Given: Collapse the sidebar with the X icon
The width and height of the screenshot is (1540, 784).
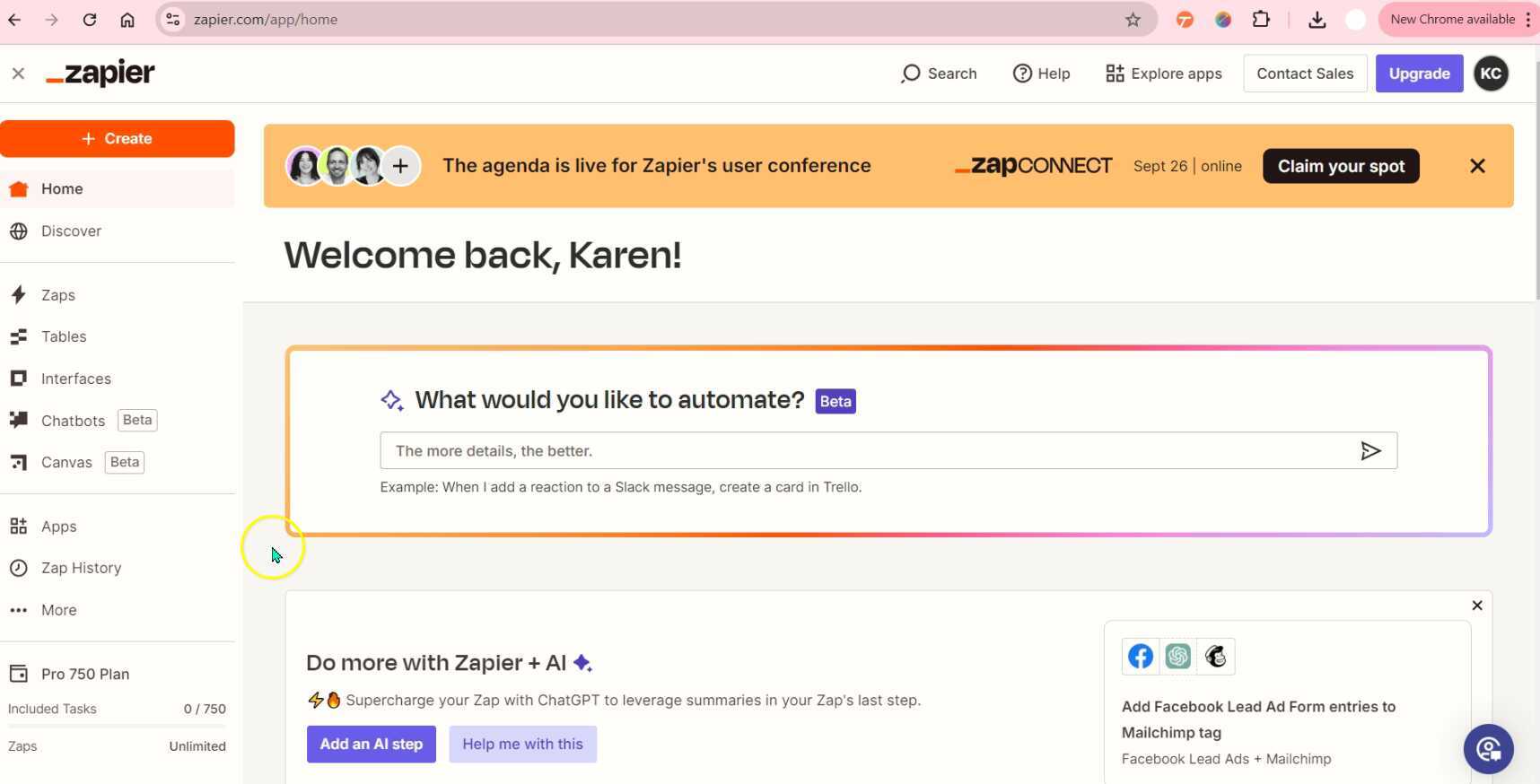Looking at the screenshot, I should coord(18,74).
